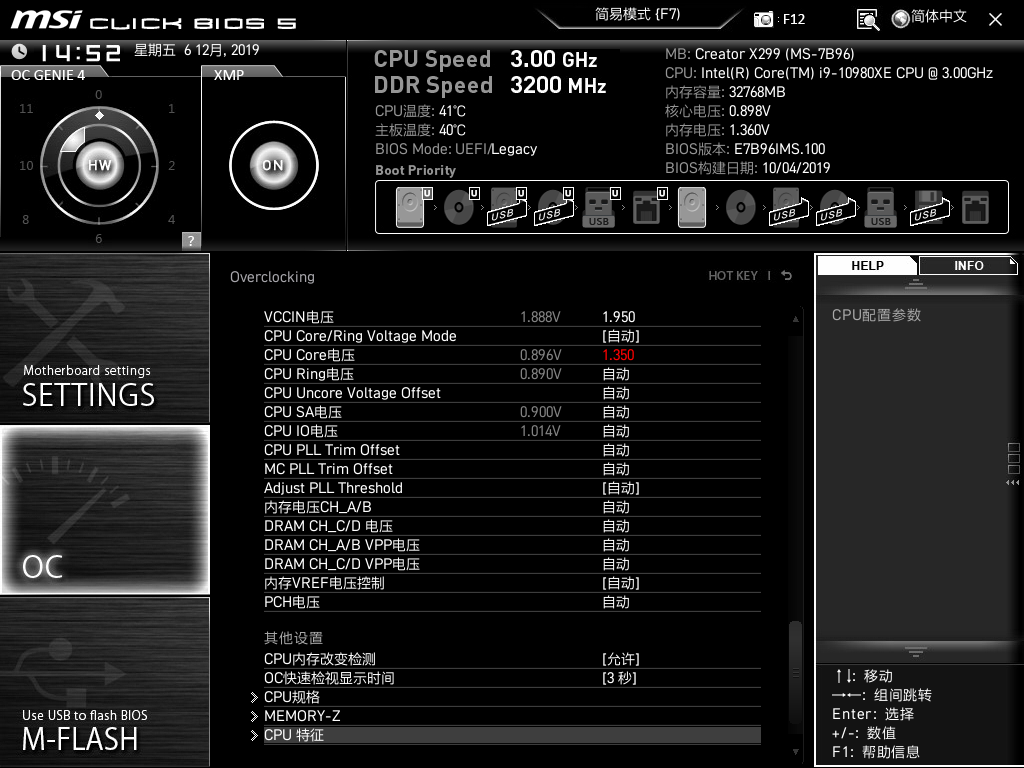Select the legacy USB hard disk boot icon

click(x=789, y=208)
